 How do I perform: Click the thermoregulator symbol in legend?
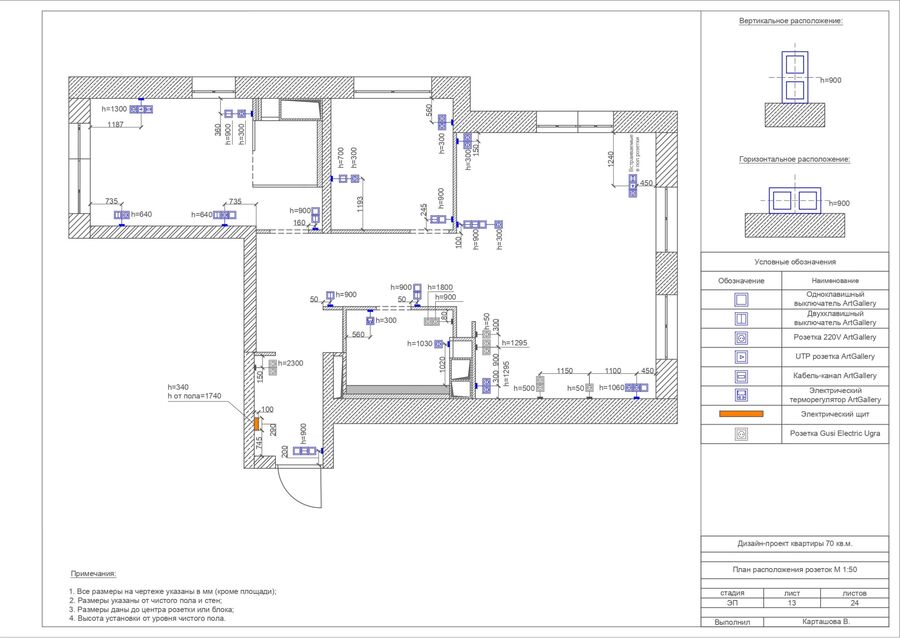pos(741,395)
